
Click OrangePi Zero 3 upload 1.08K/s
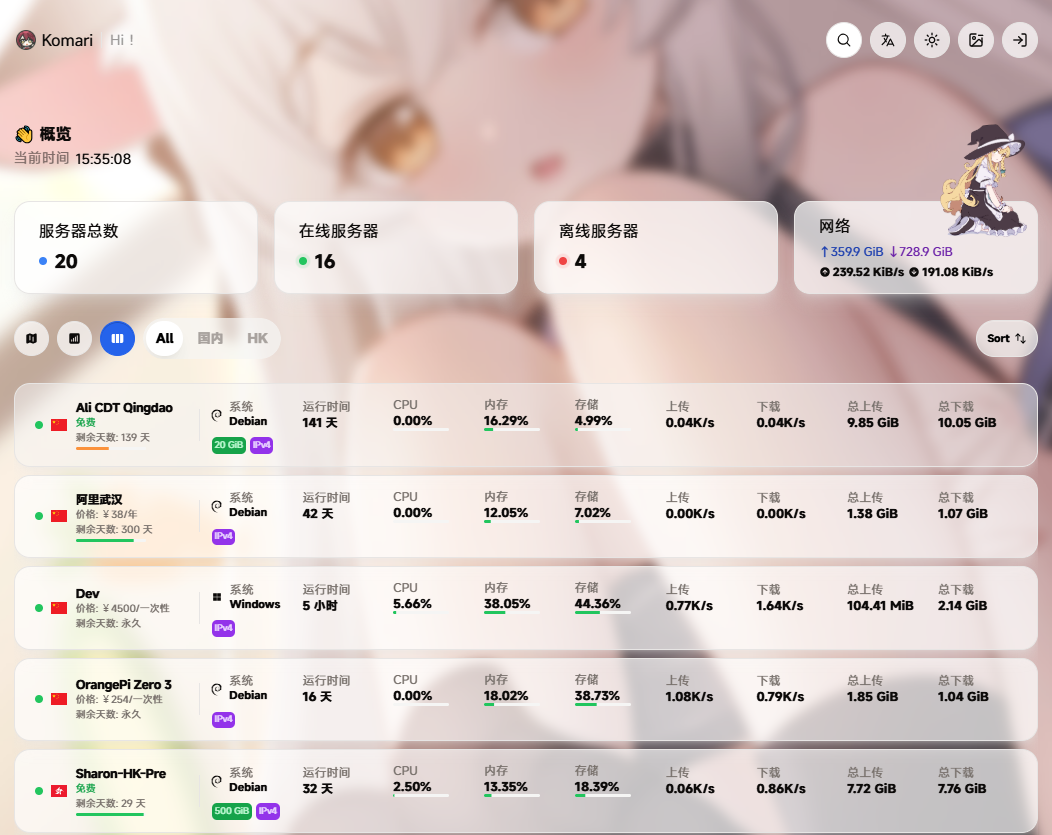[x=689, y=697]
